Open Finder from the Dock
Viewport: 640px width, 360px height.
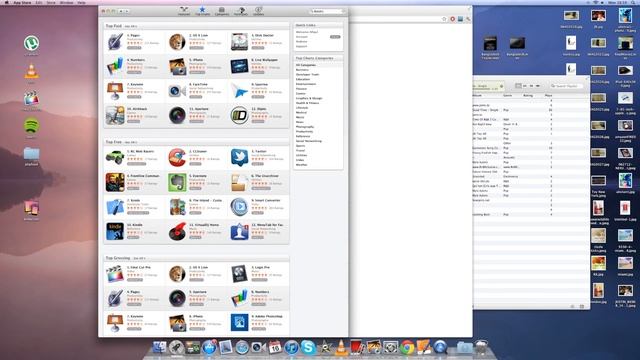tap(159, 347)
